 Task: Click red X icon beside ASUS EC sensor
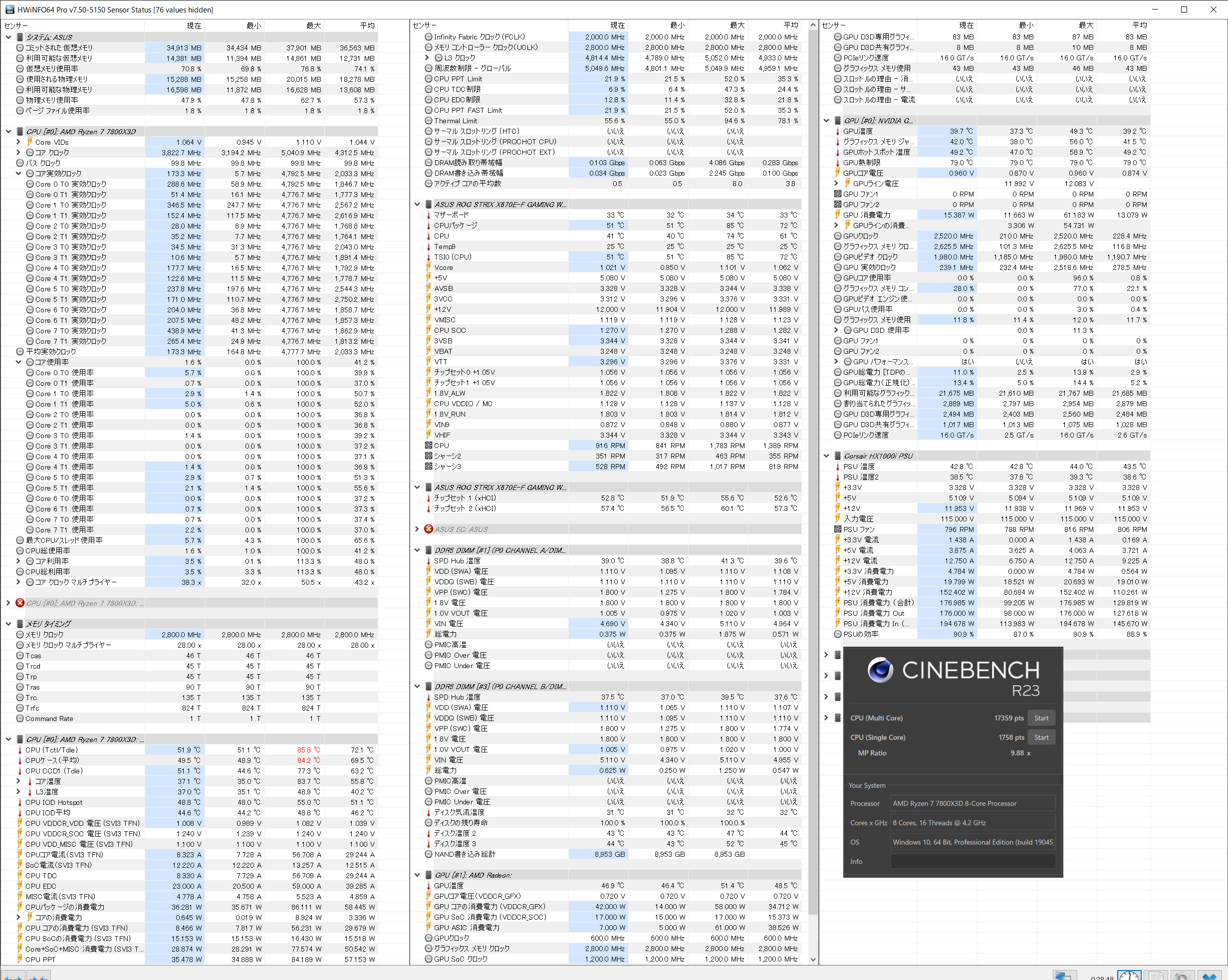click(429, 529)
